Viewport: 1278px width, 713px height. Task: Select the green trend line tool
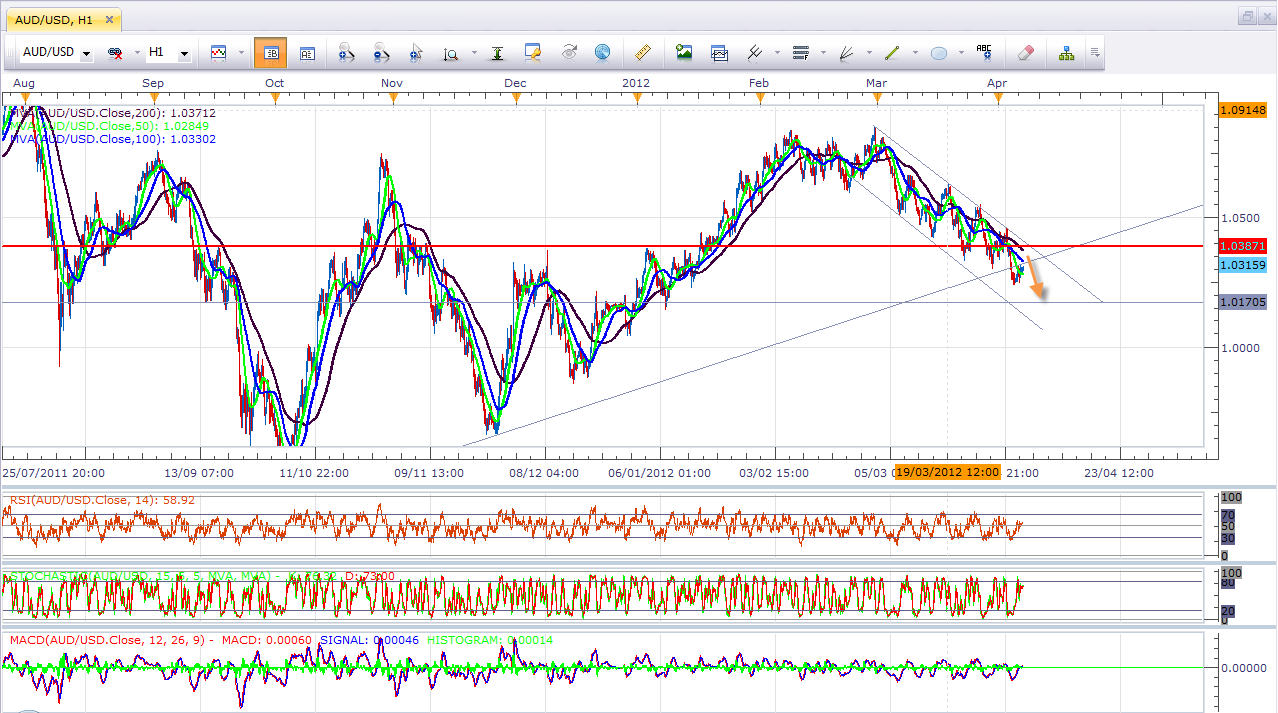click(892, 52)
